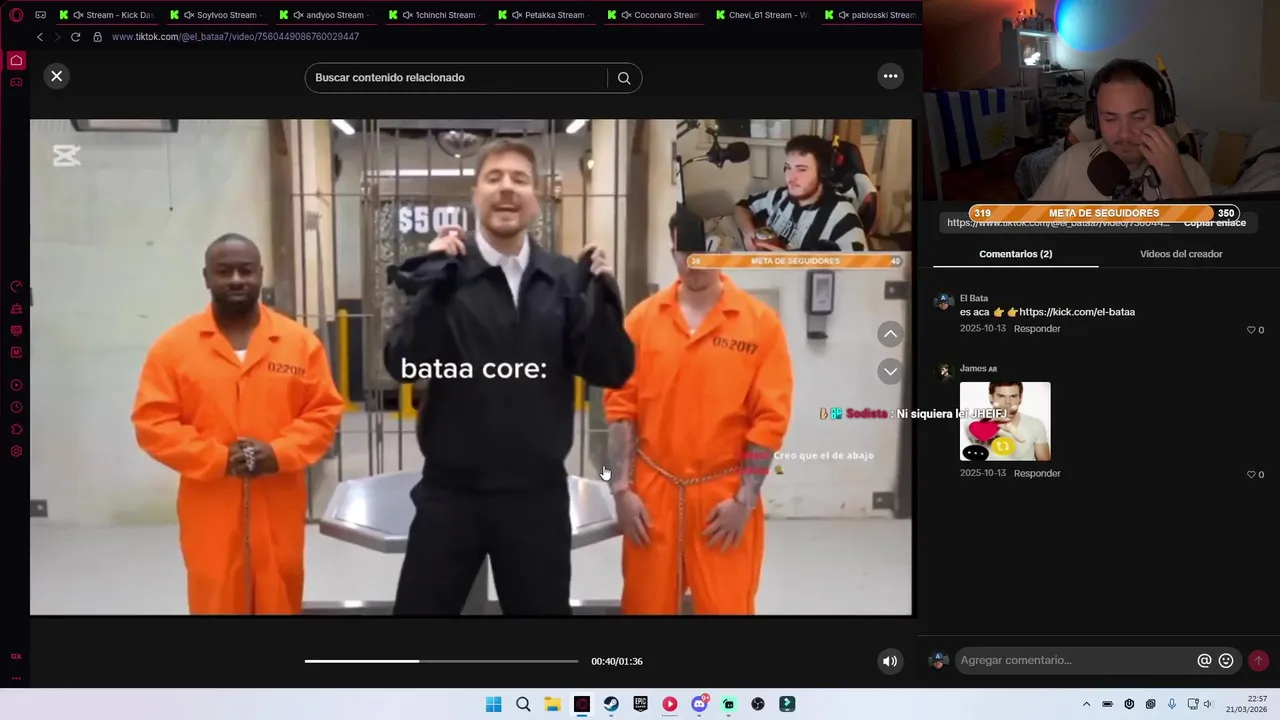
Task: Open the kick.com/el-bataa link in comment
Action: tap(1077, 312)
